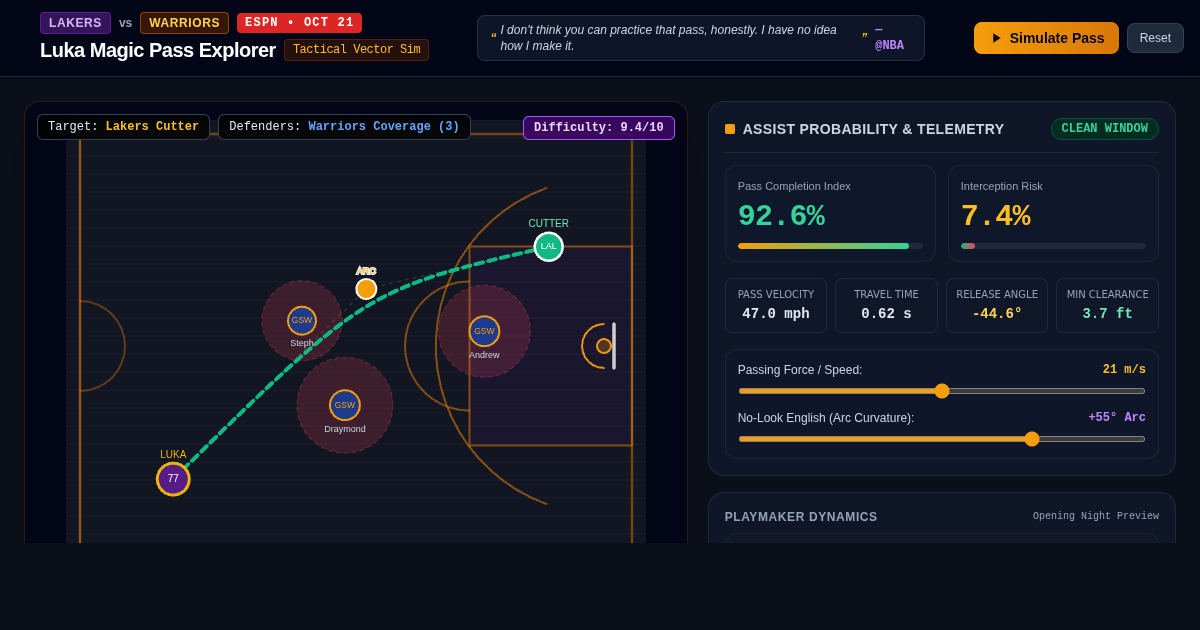Click the RELEASE ANGLE -44.6° card

coord(997,305)
